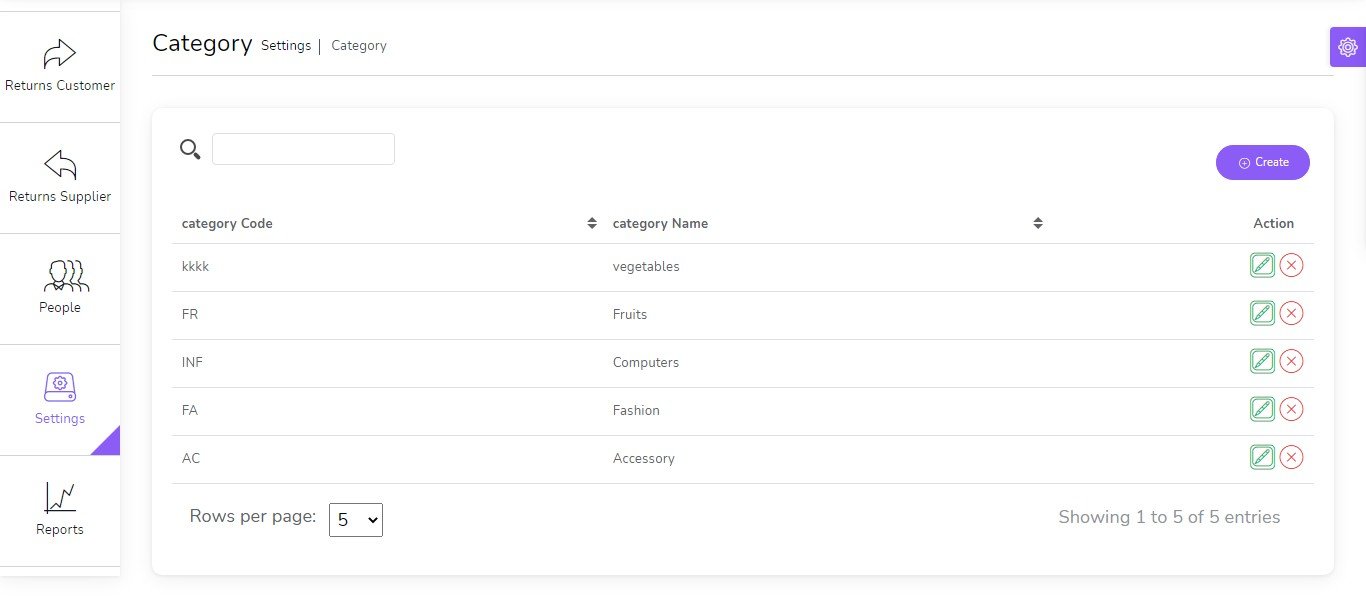Screen dimensions: 1366x596
Task: Sort by category Name column
Action: 1038,223
